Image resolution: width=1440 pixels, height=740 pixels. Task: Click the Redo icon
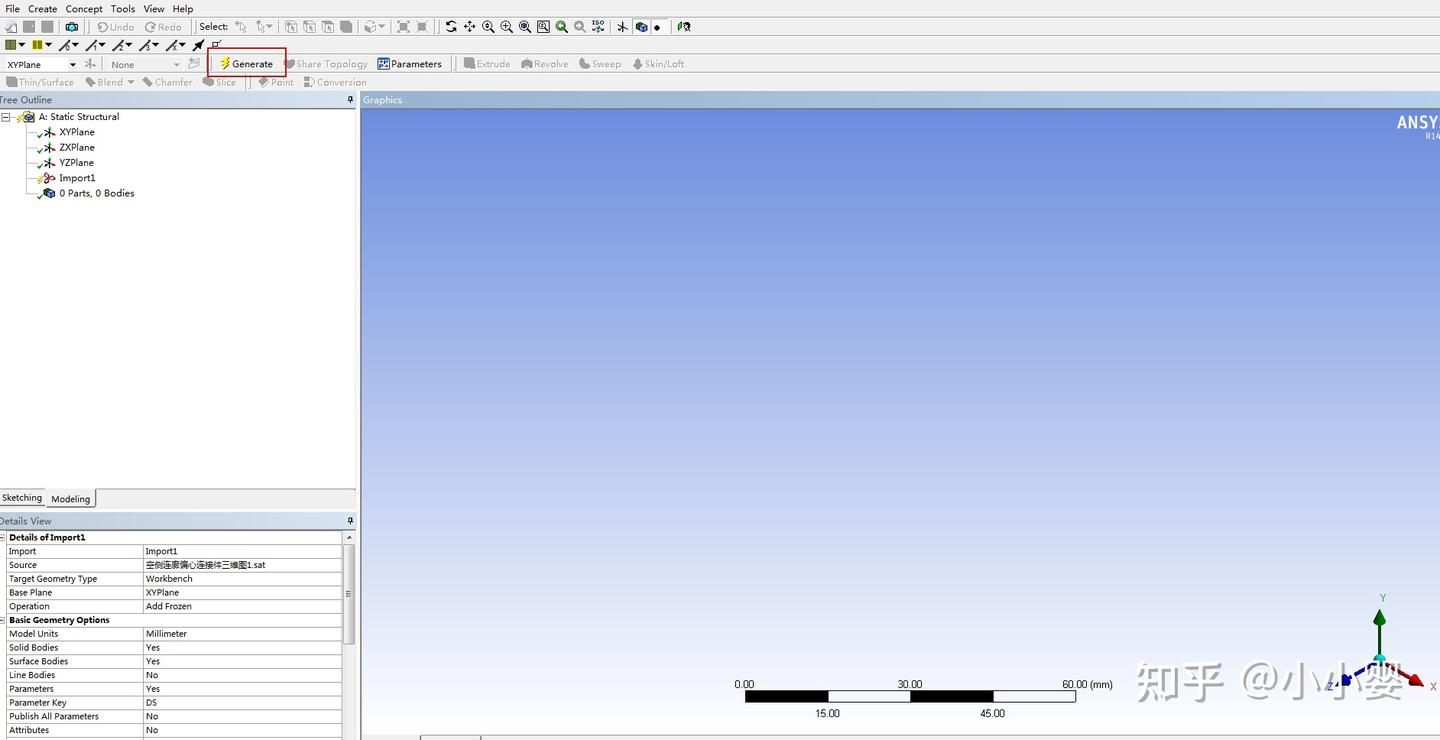coord(163,26)
